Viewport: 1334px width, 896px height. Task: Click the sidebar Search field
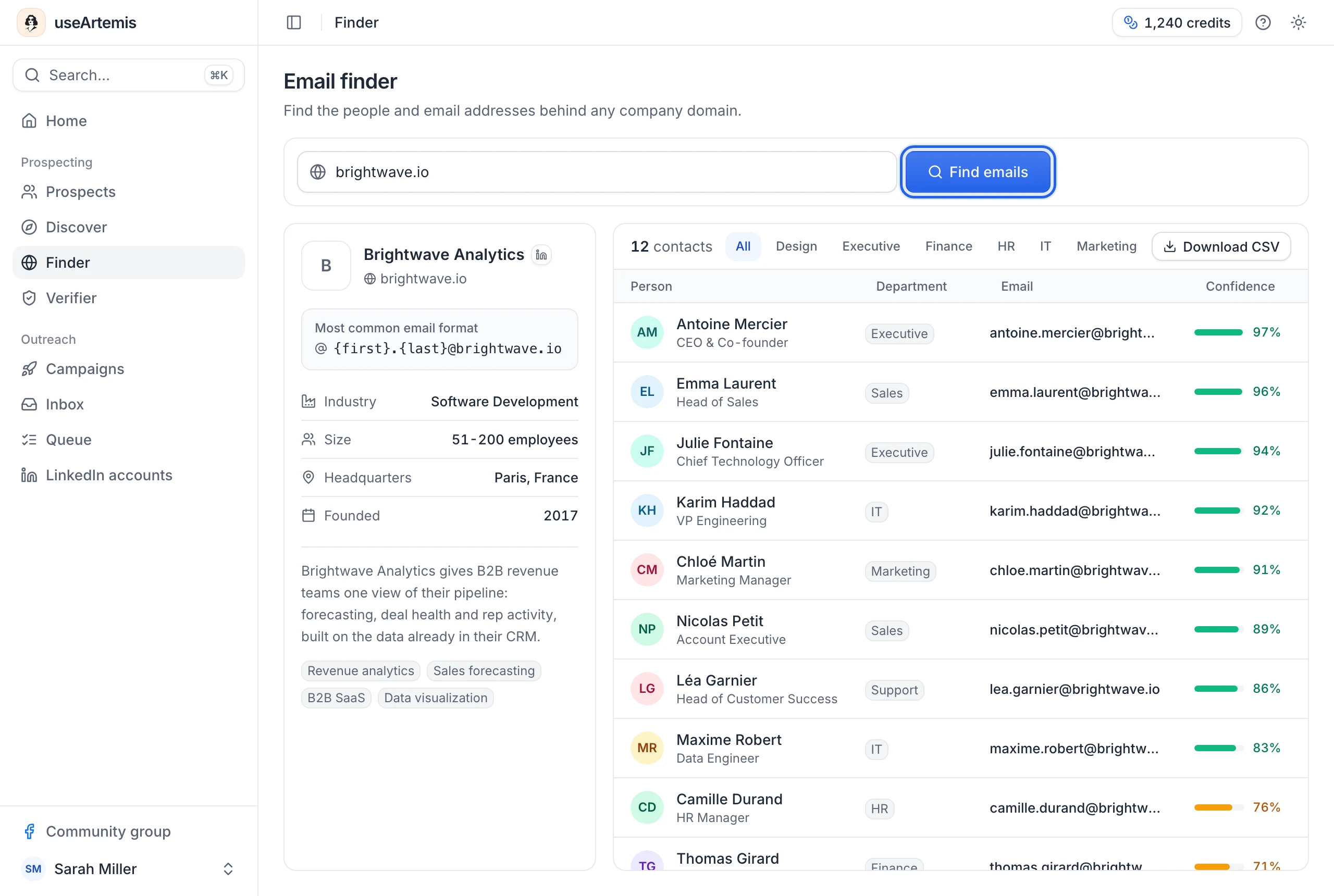click(x=129, y=75)
